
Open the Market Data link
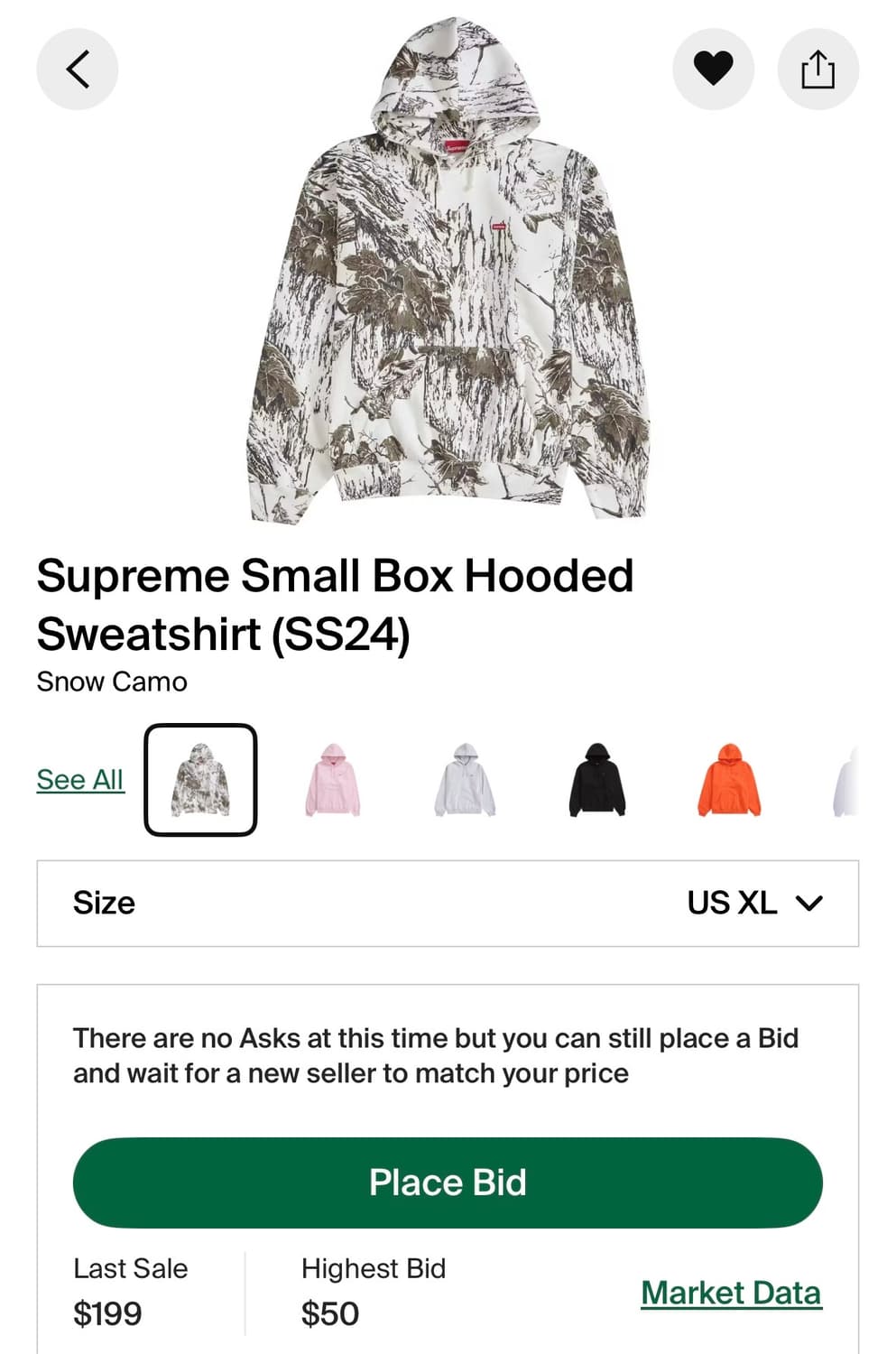pos(731,1294)
